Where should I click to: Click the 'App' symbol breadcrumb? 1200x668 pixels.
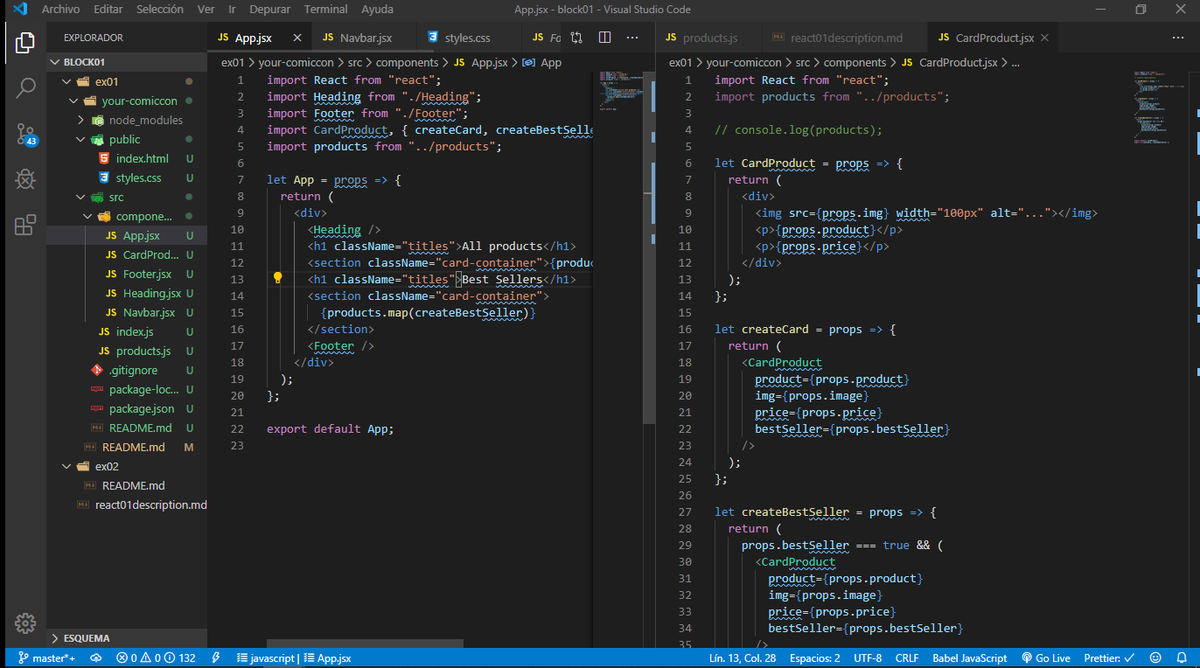(x=550, y=62)
